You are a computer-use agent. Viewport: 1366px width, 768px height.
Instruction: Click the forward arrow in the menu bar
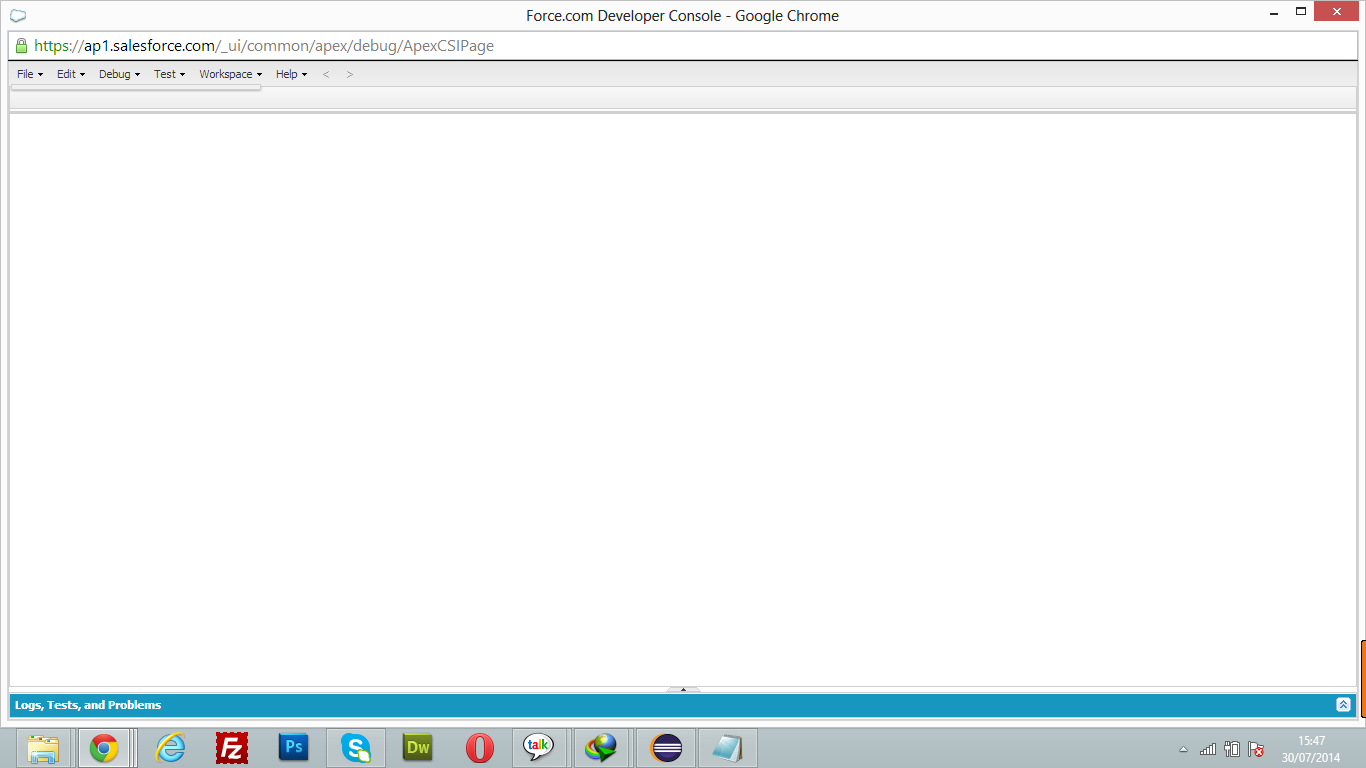[350, 74]
